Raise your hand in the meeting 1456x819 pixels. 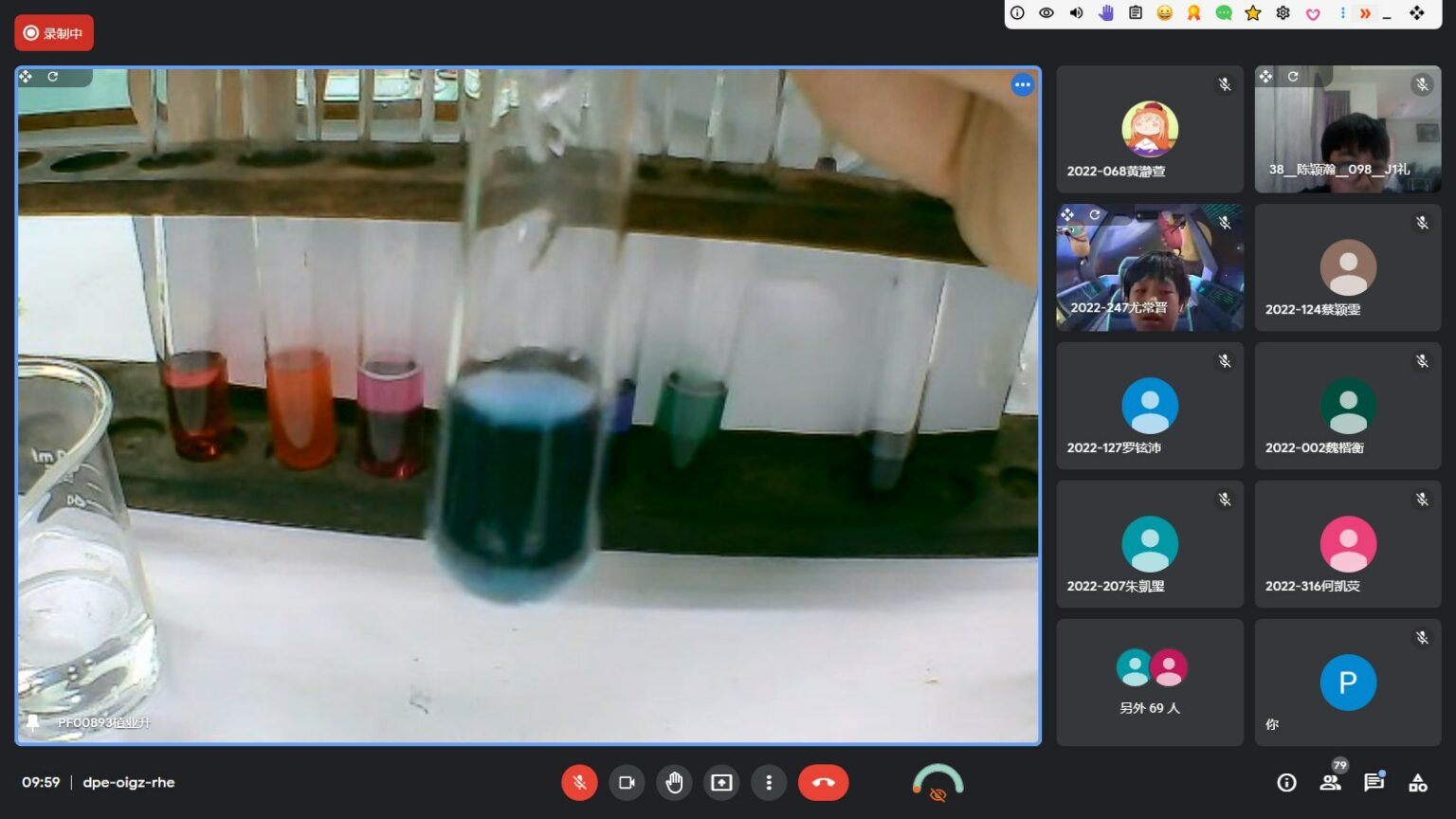pos(674,782)
